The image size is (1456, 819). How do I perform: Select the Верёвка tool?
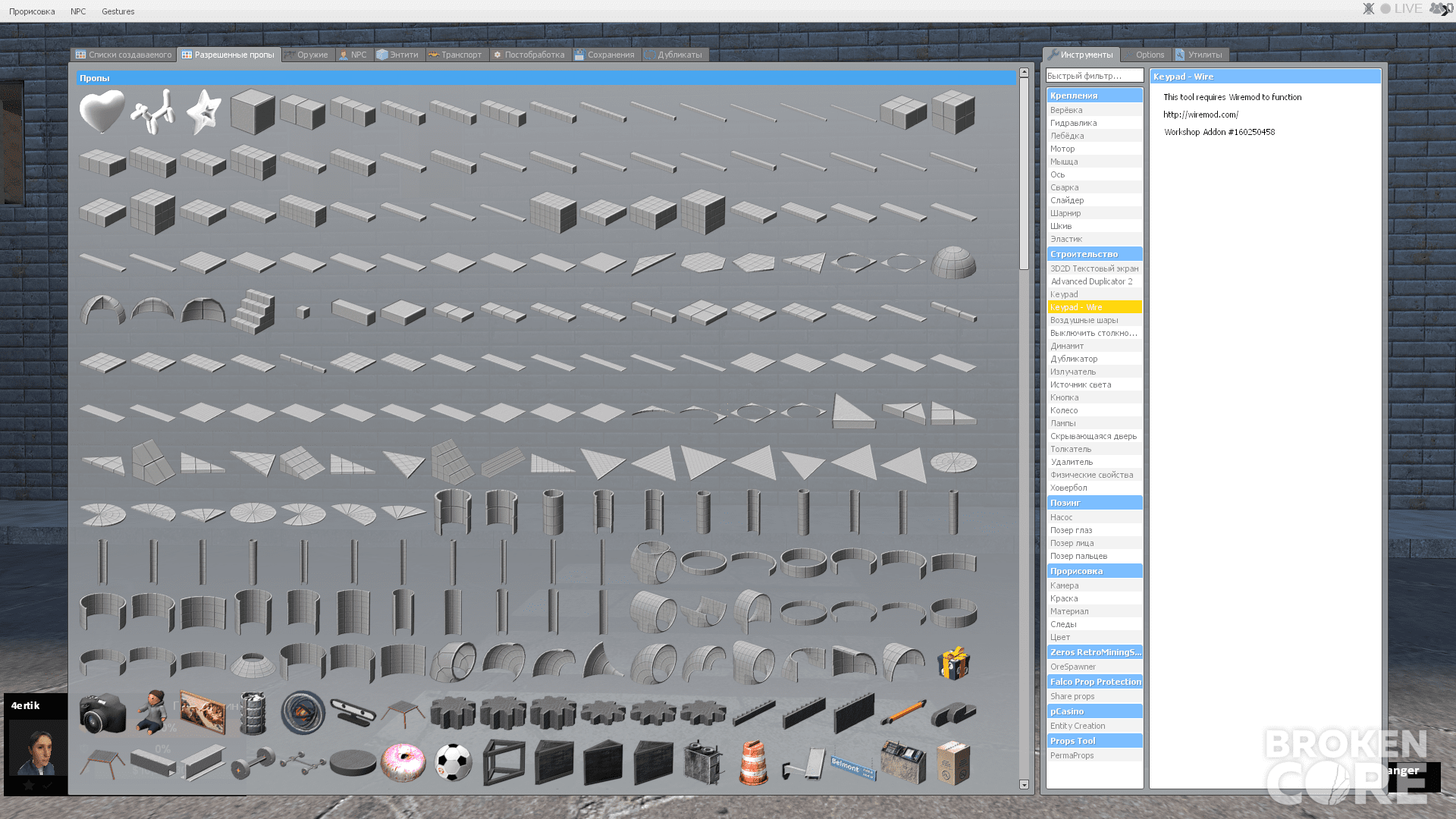1094,110
